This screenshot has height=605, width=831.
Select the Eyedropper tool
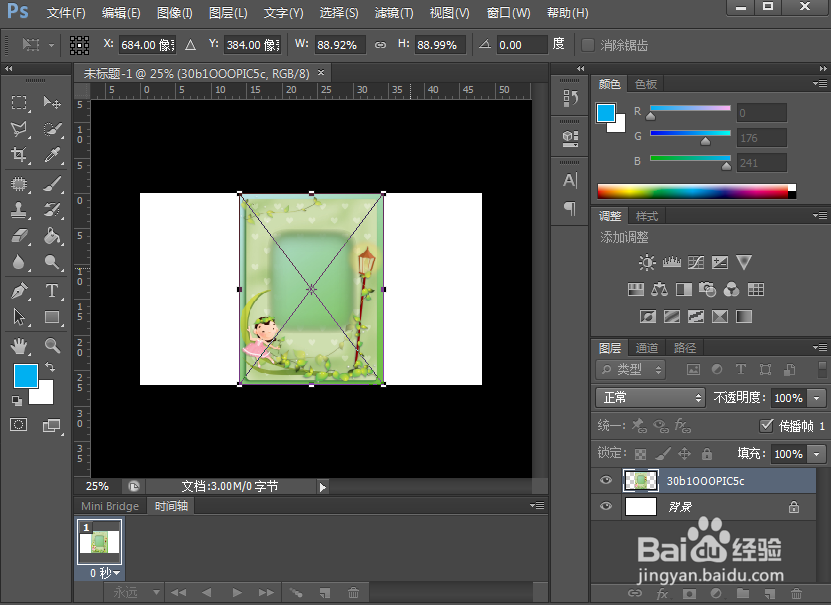click(52, 155)
